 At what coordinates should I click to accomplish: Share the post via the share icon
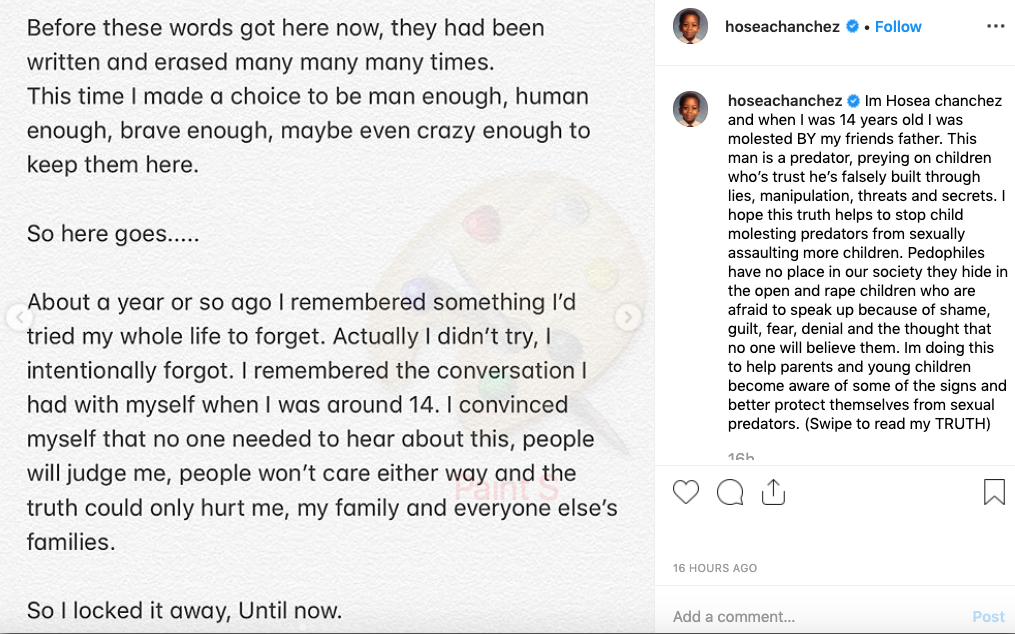tap(773, 492)
